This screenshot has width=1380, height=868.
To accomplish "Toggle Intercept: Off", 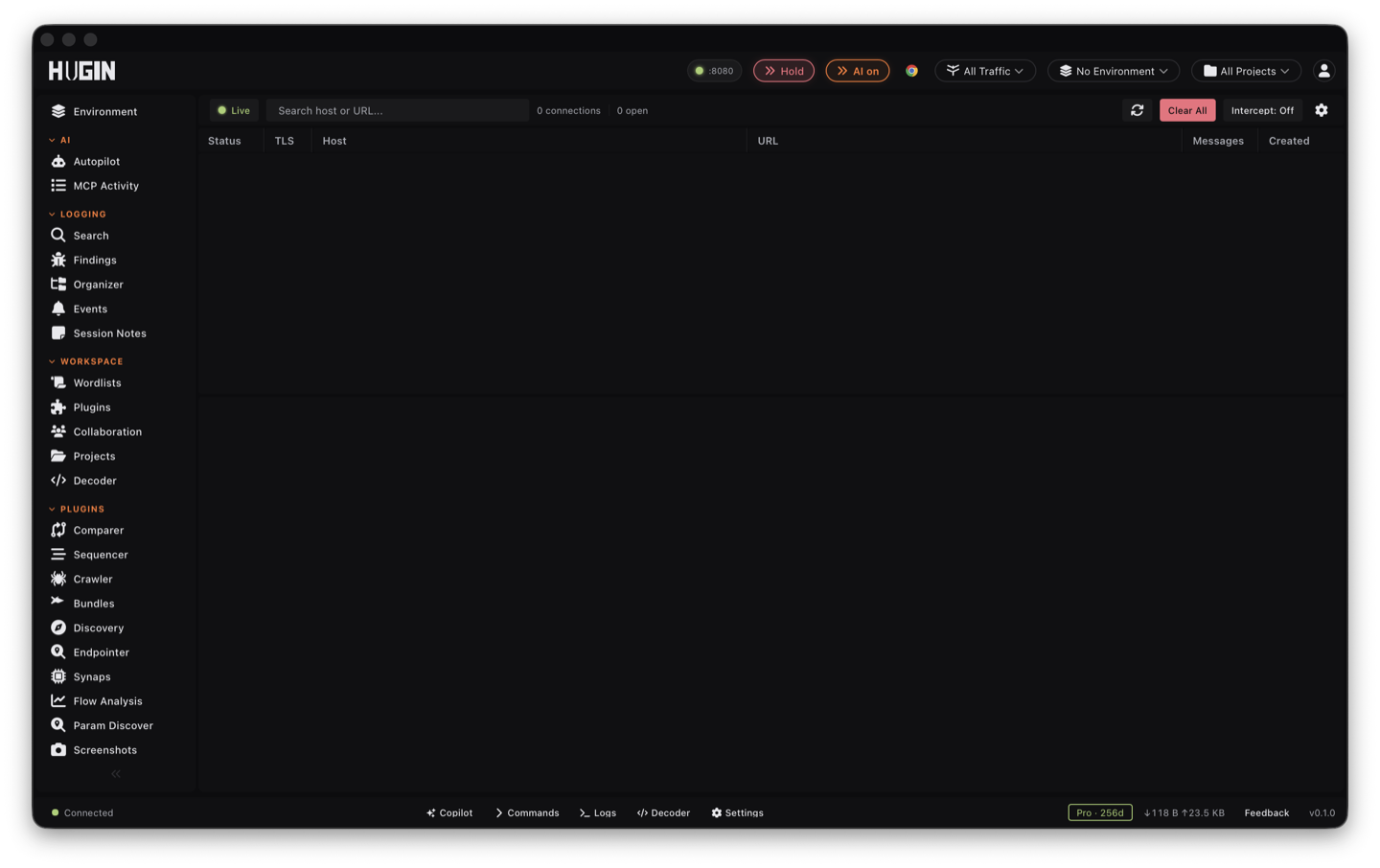I will click(x=1262, y=110).
